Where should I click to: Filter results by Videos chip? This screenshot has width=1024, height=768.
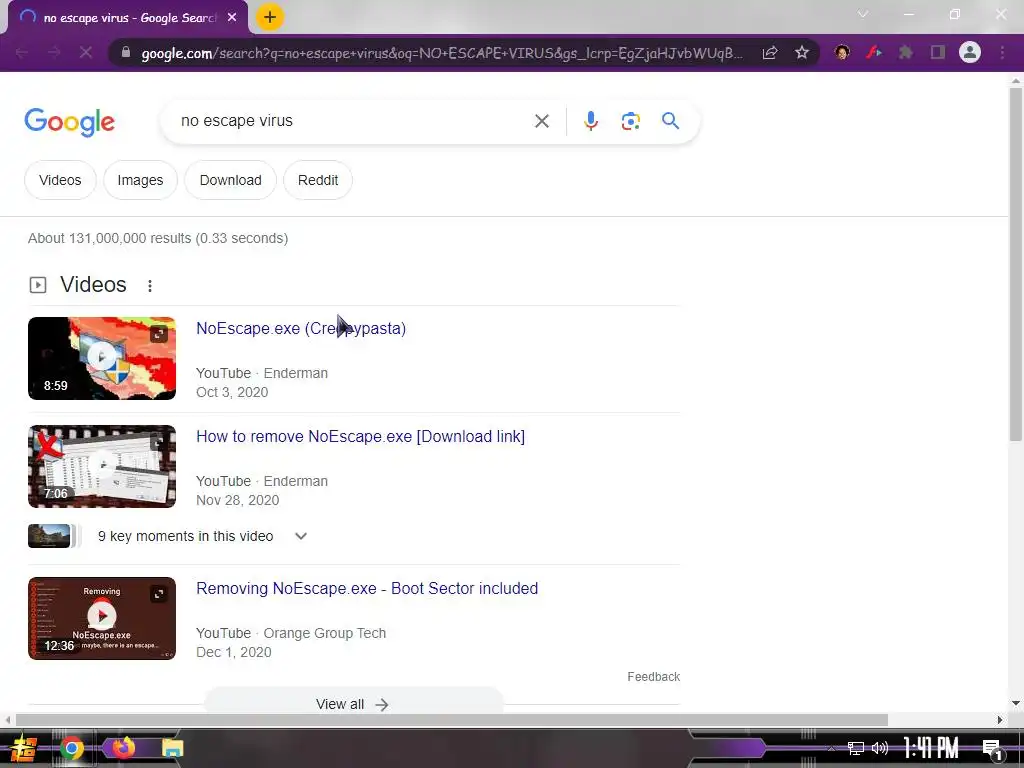(x=60, y=180)
